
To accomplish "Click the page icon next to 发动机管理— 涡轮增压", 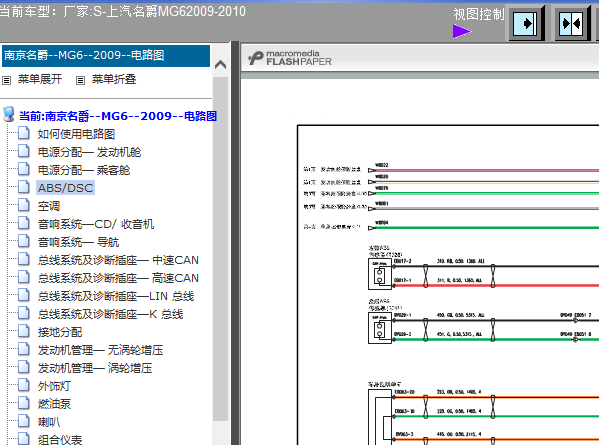I will click(24, 366).
